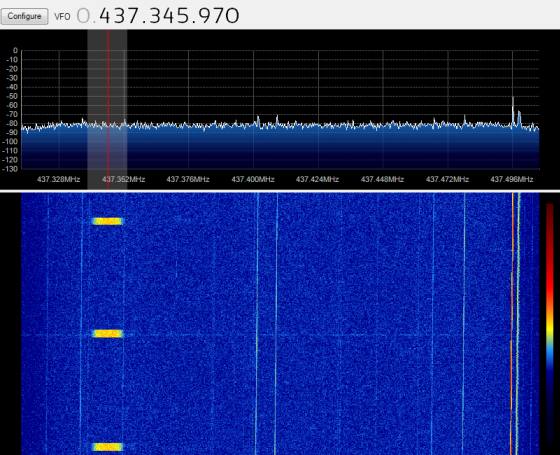Click the -130 dB scale label
The width and height of the screenshot is (560, 455).
pyautogui.click(x=10, y=169)
